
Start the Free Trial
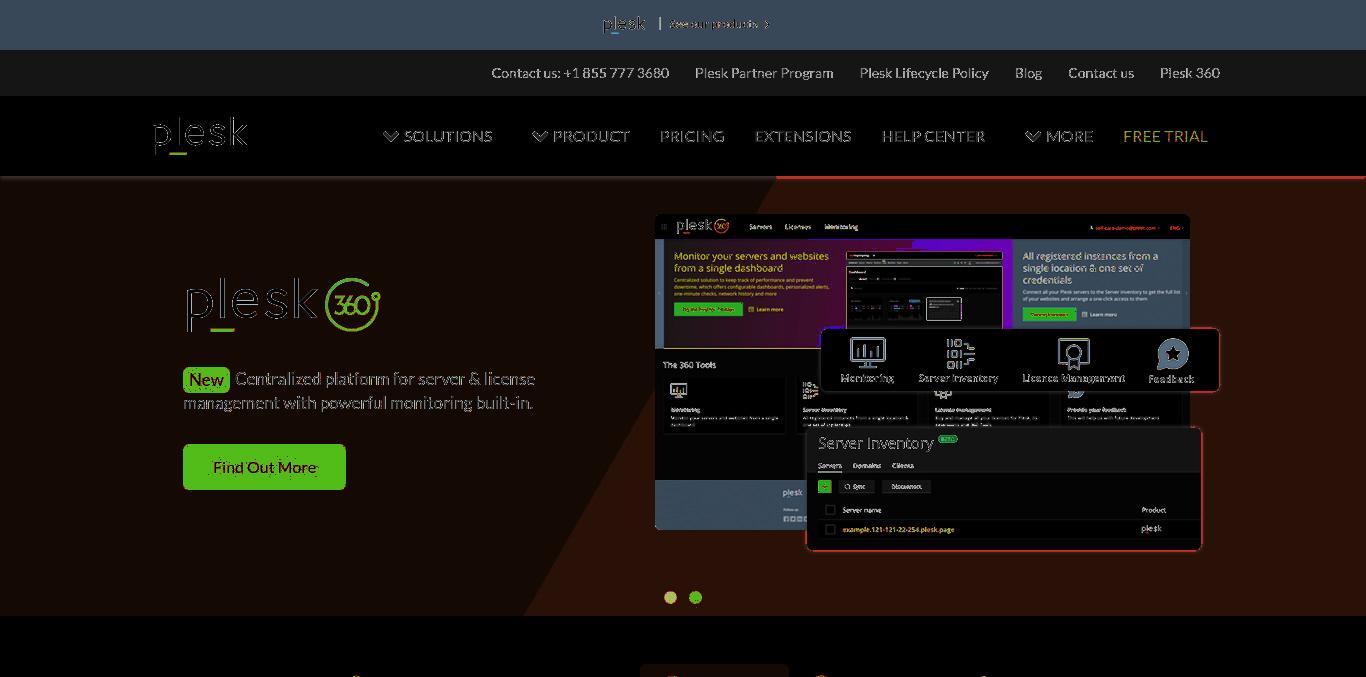pyautogui.click(x=1165, y=136)
